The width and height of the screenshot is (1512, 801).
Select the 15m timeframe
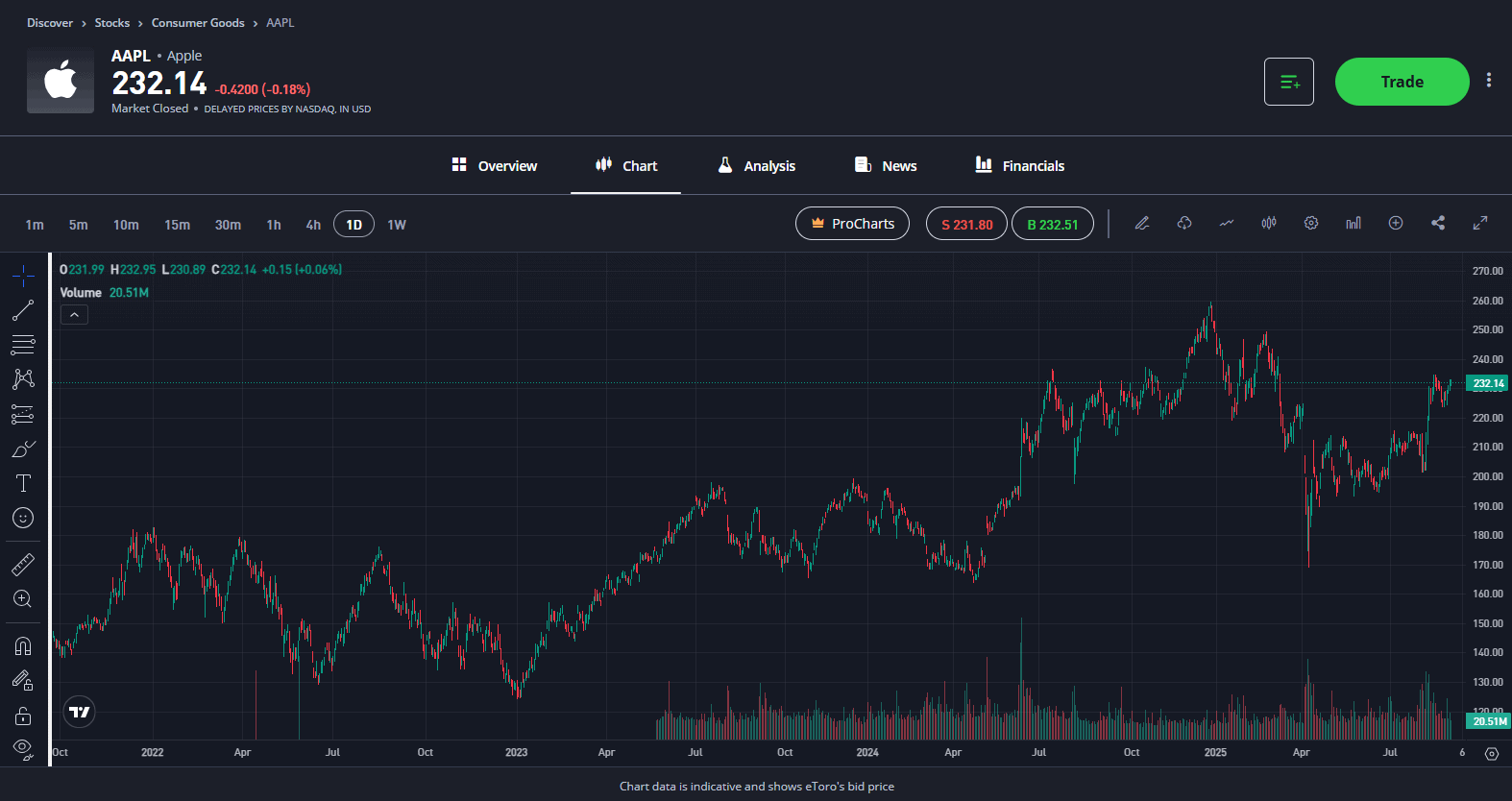click(177, 225)
